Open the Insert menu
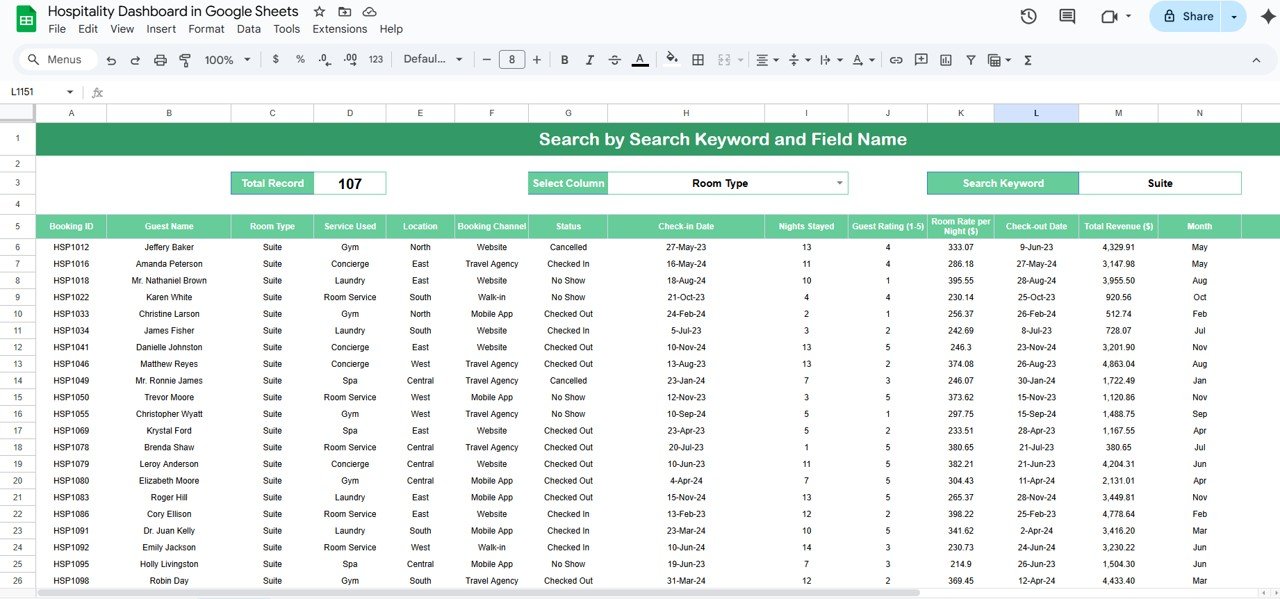The height and width of the screenshot is (599, 1280). (x=161, y=29)
